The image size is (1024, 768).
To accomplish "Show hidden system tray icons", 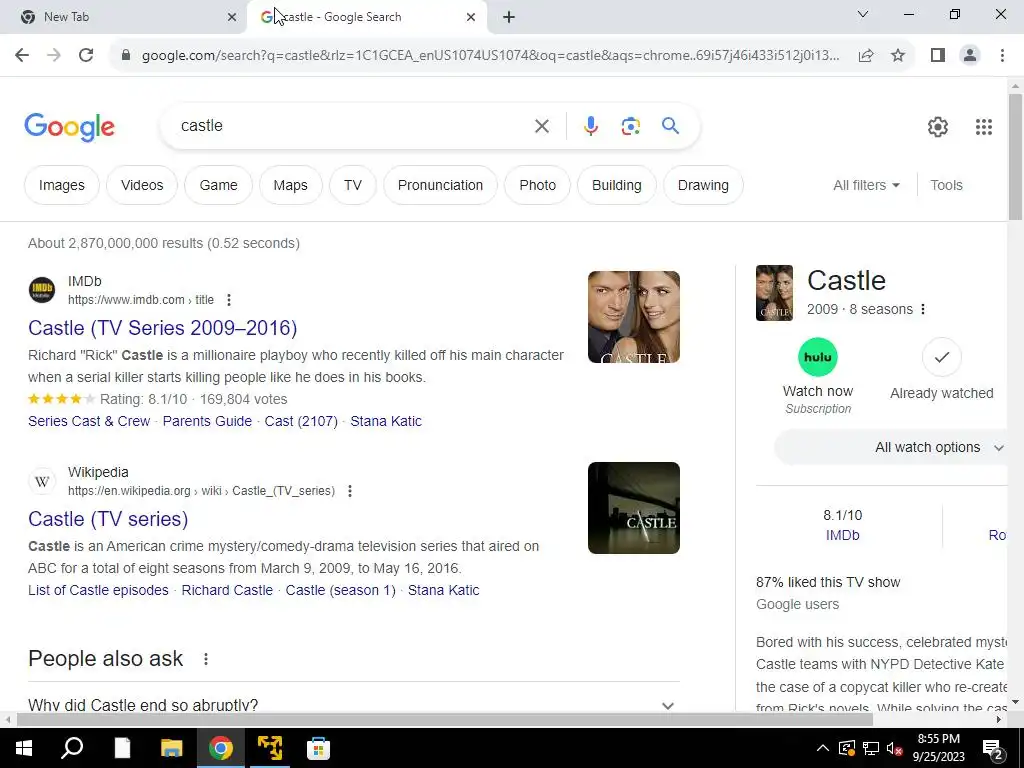I will (x=823, y=748).
